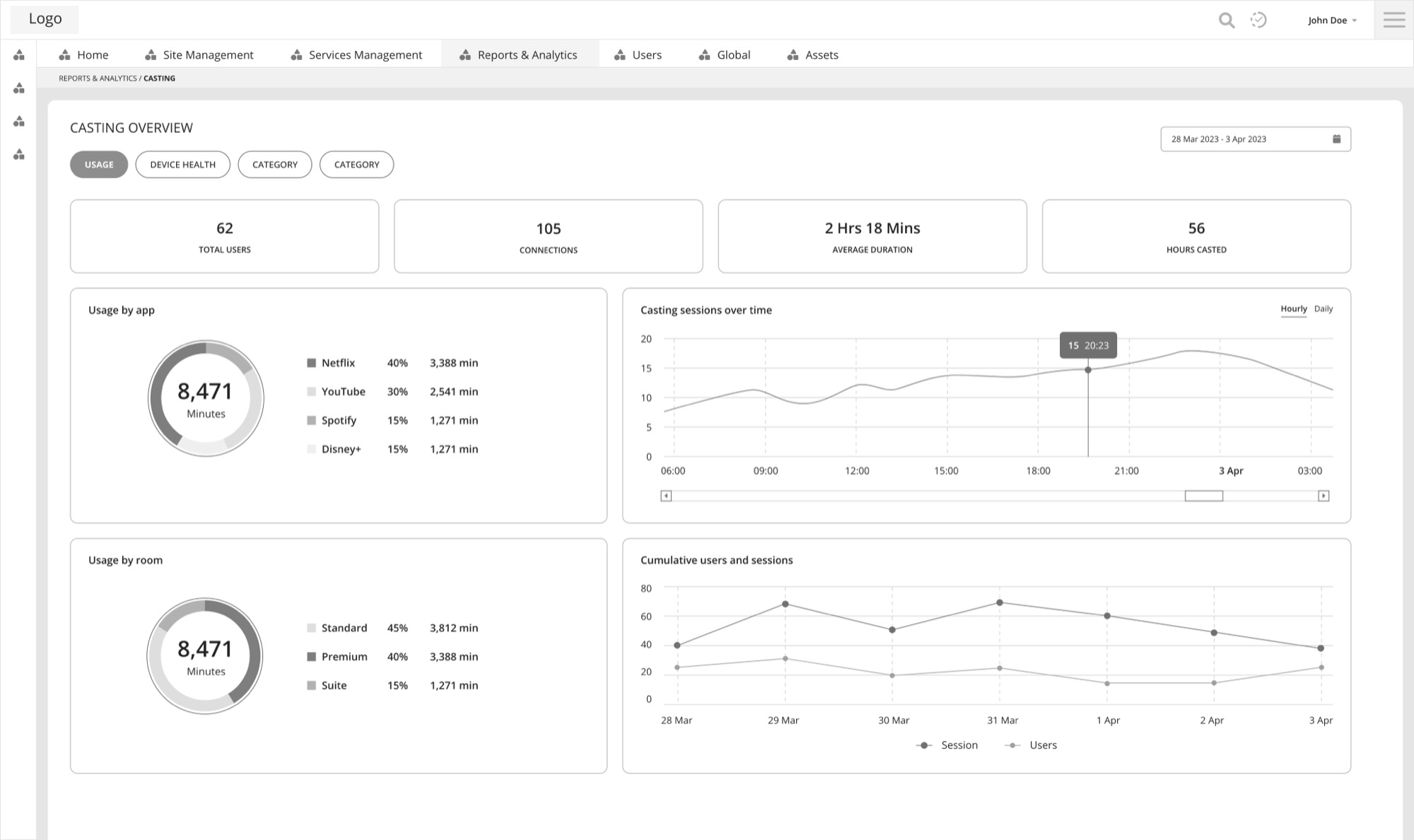This screenshot has height=840, width=1414.
Task: Open the calendar icon in date field
Action: point(1336,139)
